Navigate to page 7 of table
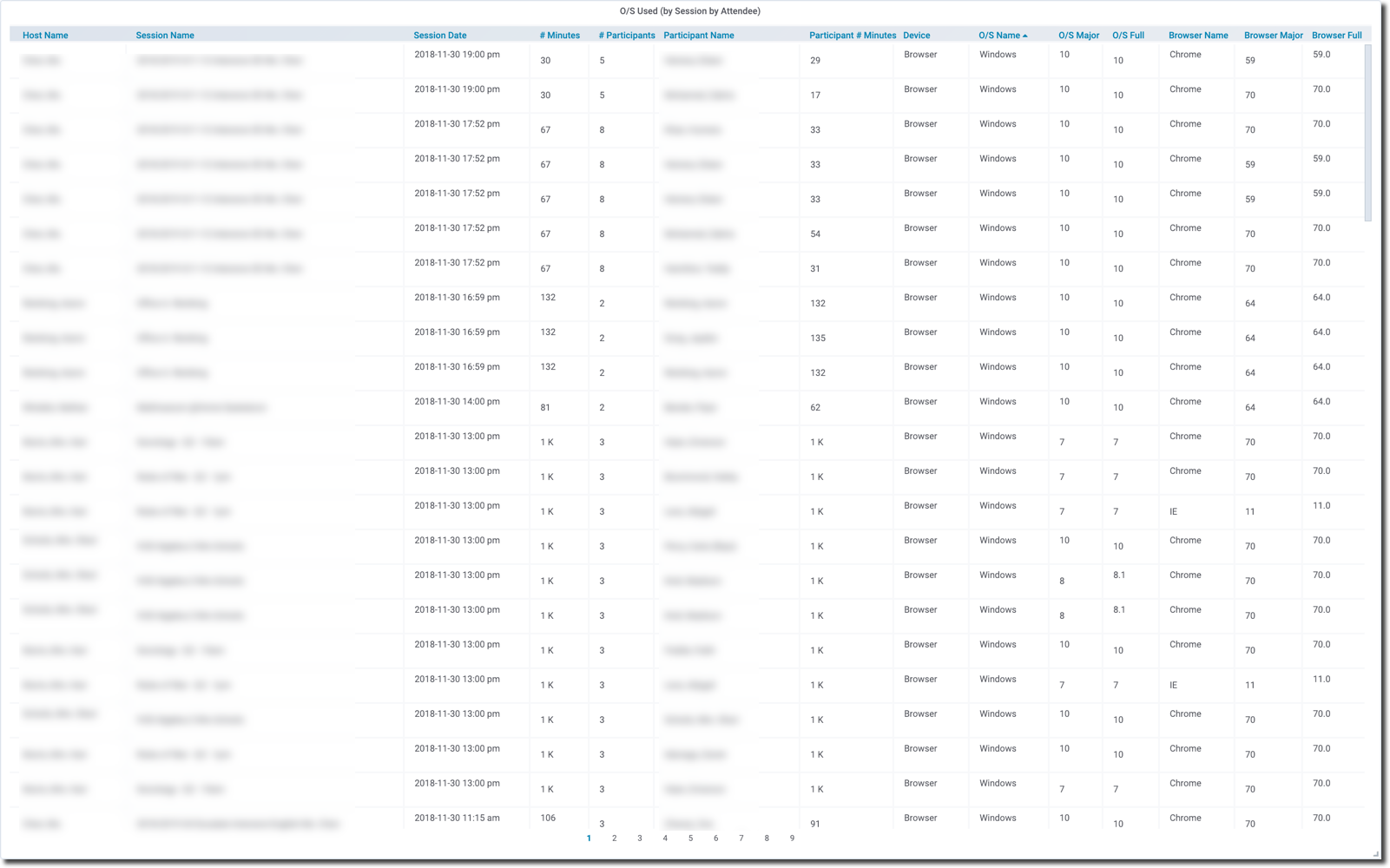 [x=741, y=838]
